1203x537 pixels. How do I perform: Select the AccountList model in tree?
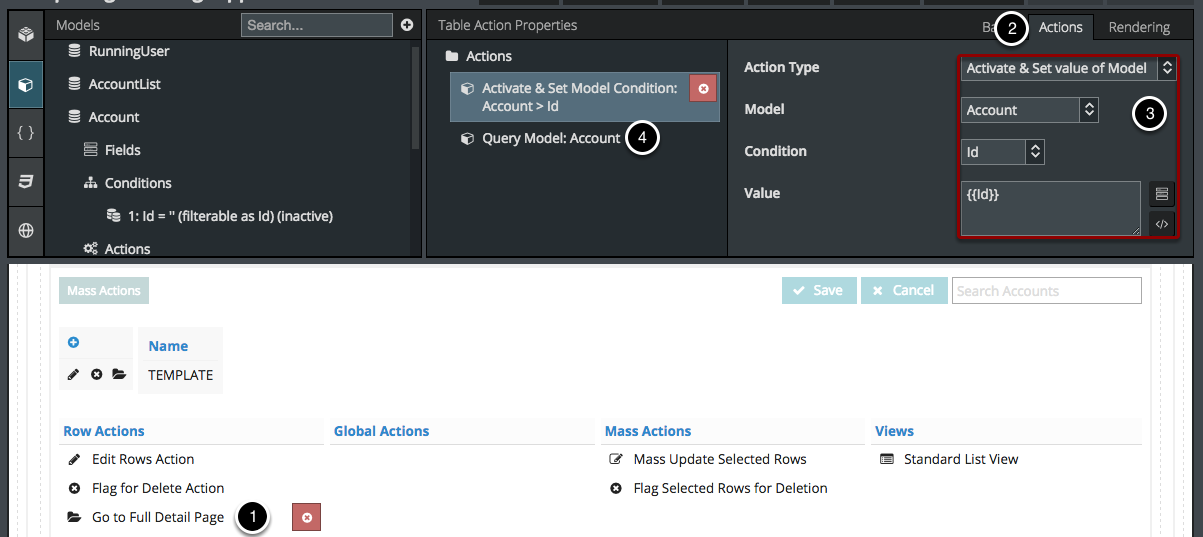[x=124, y=84]
